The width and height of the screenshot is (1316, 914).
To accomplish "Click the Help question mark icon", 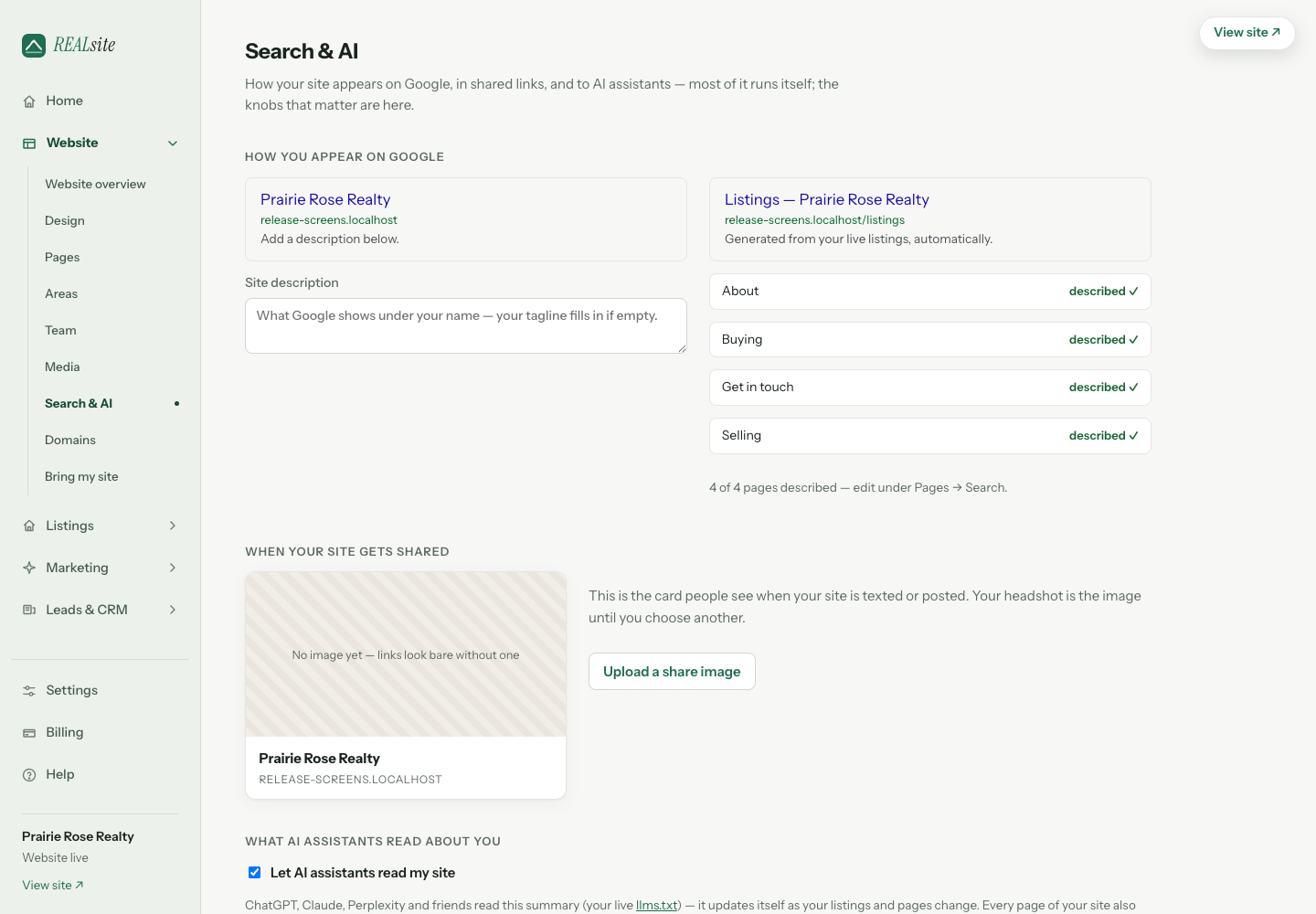I will coord(29,775).
